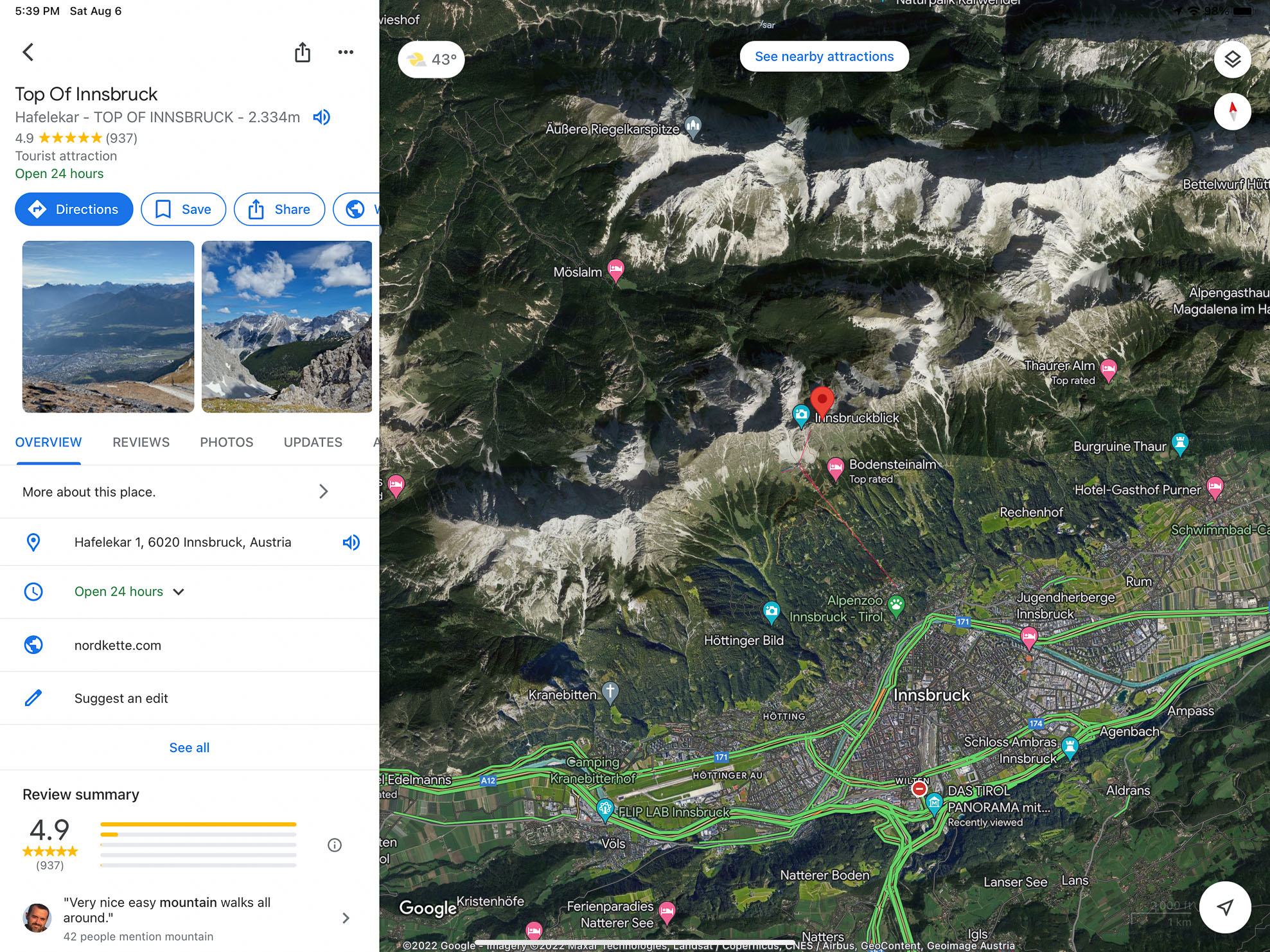Image resolution: width=1270 pixels, height=952 pixels.
Task: Play audio for the Hafelekar 1 address
Action: [x=351, y=542]
